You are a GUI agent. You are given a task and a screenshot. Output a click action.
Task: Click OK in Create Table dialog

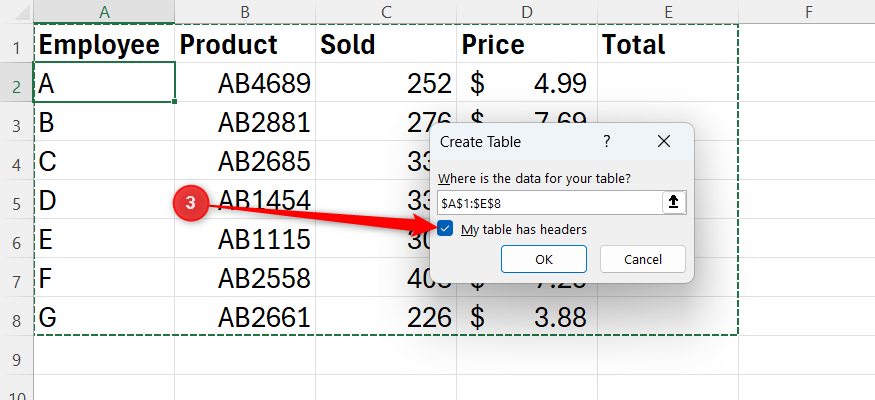tap(544, 259)
